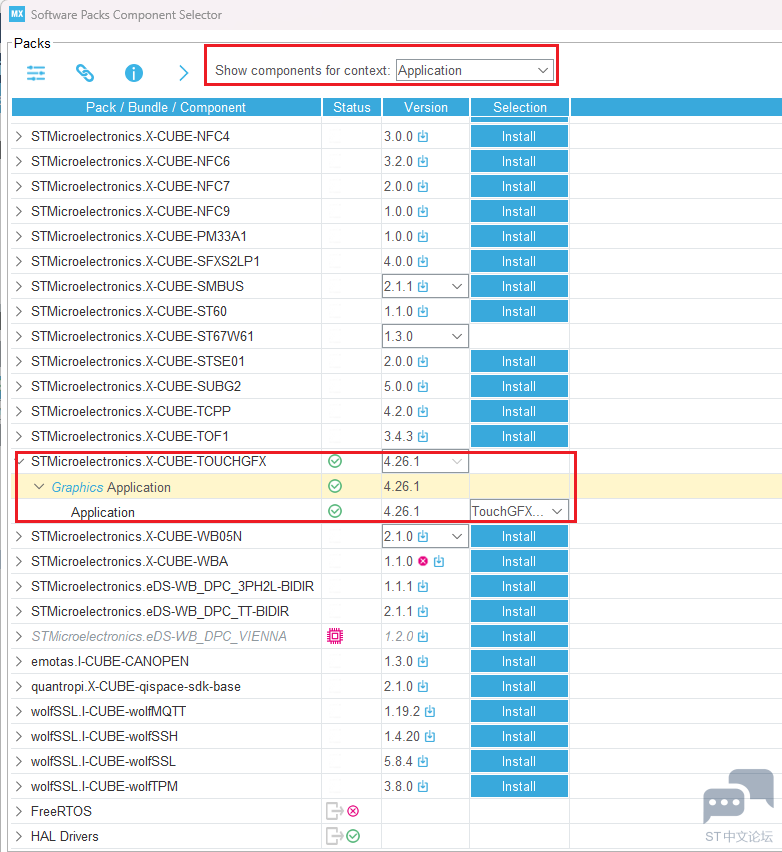Screen dimensions: 782x852
Task: Click the export arrow icon in FreeRTOS row
Action: click(x=334, y=811)
